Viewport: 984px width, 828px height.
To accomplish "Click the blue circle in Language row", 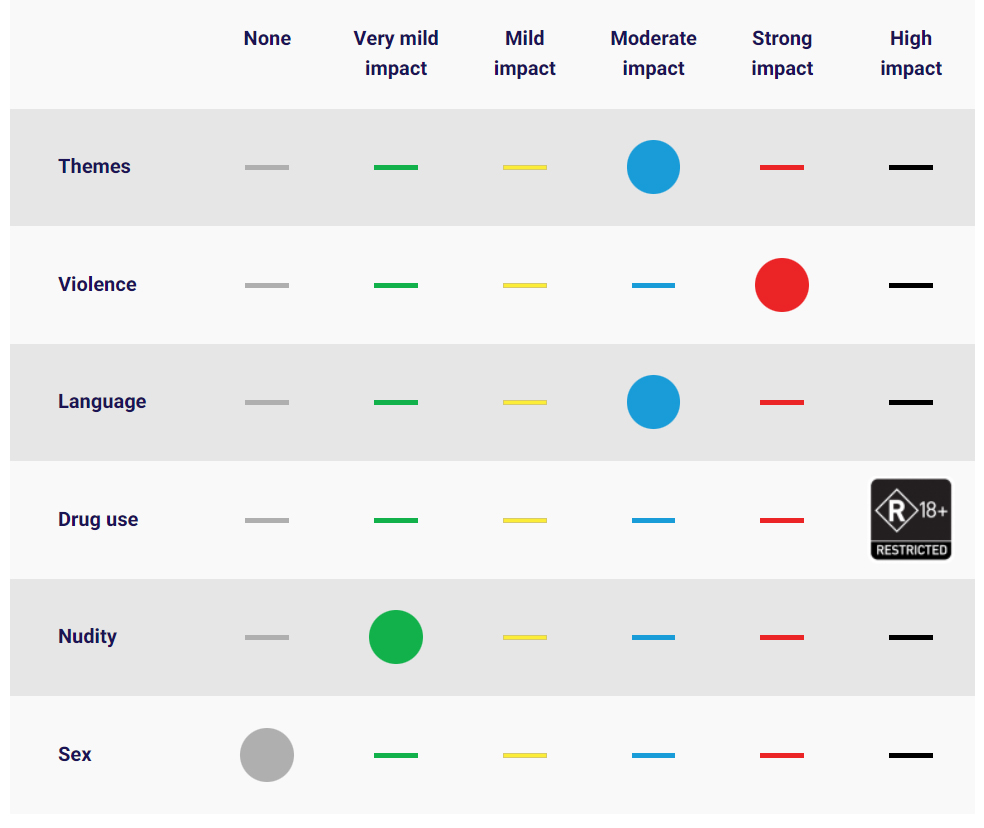I will (x=653, y=402).
